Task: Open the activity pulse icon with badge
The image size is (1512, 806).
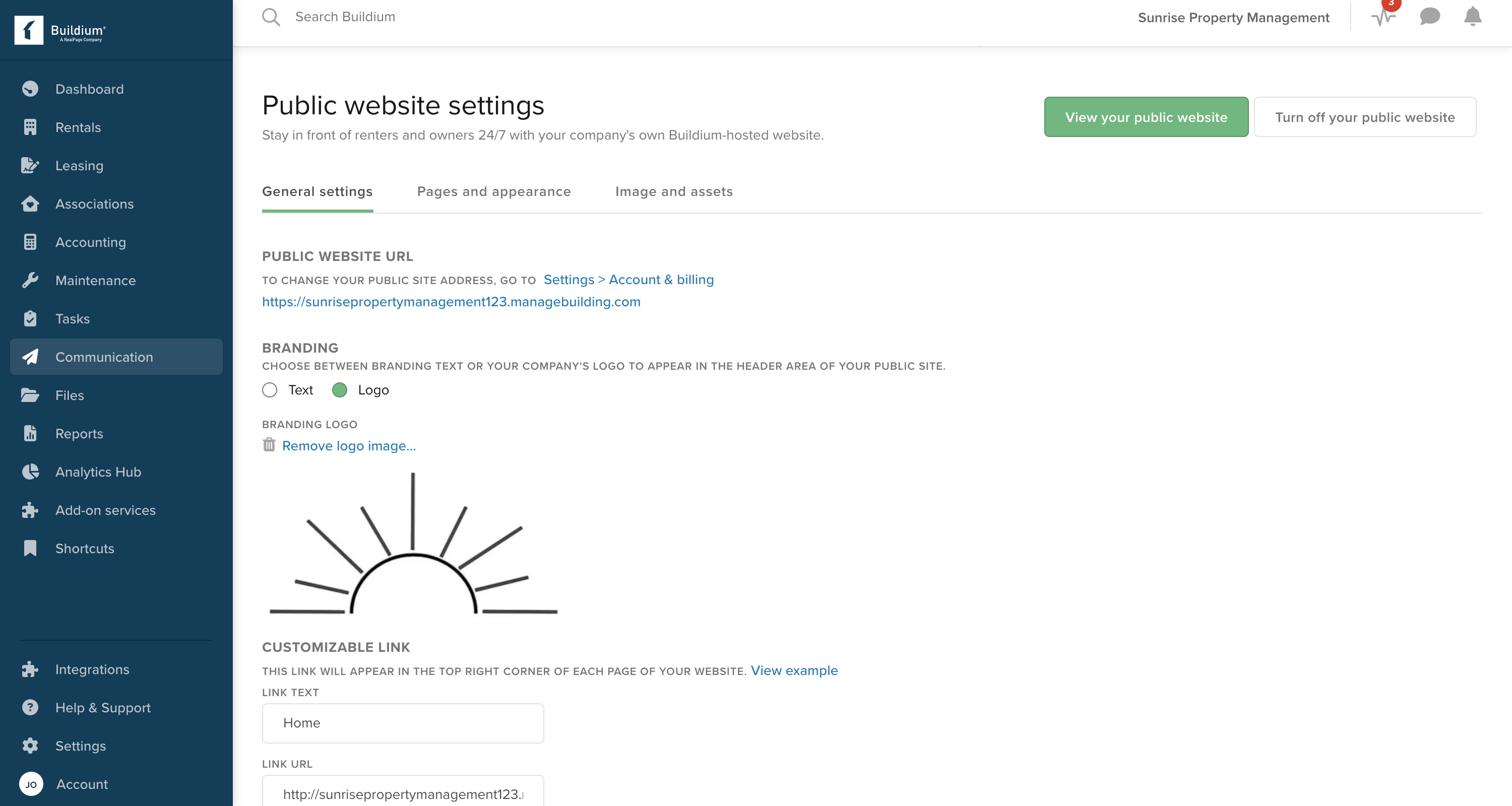Action: pyautogui.click(x=1384, y=14)
